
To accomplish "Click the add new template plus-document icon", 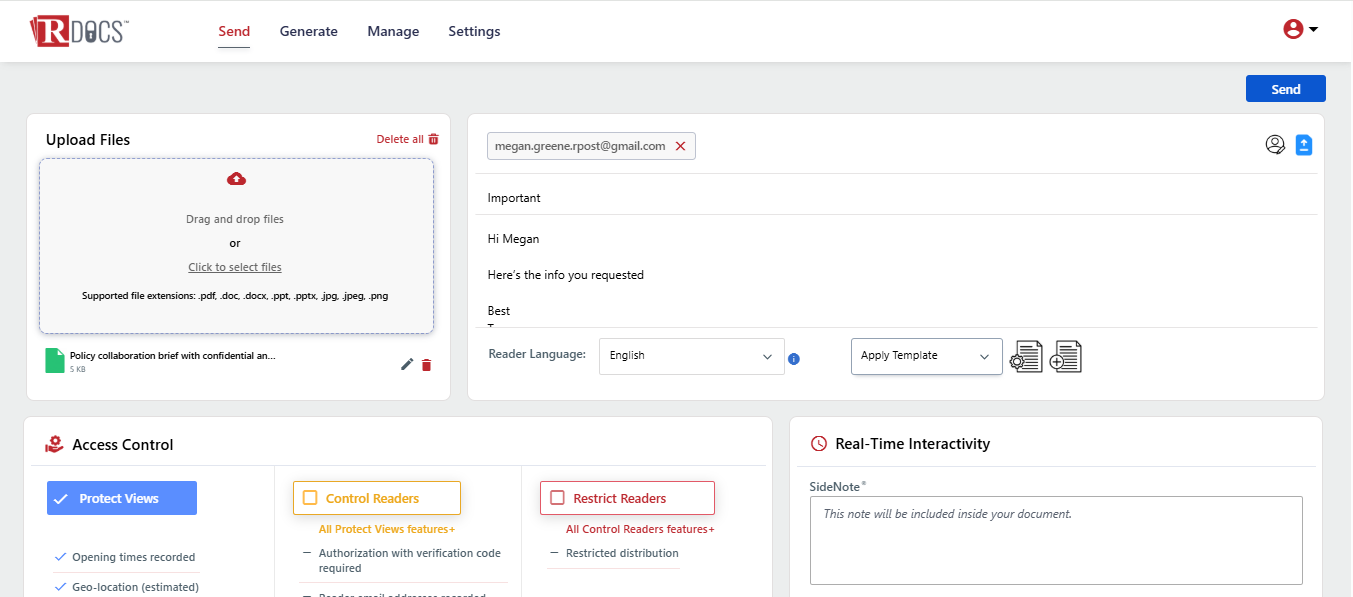I will [1066, 356].
